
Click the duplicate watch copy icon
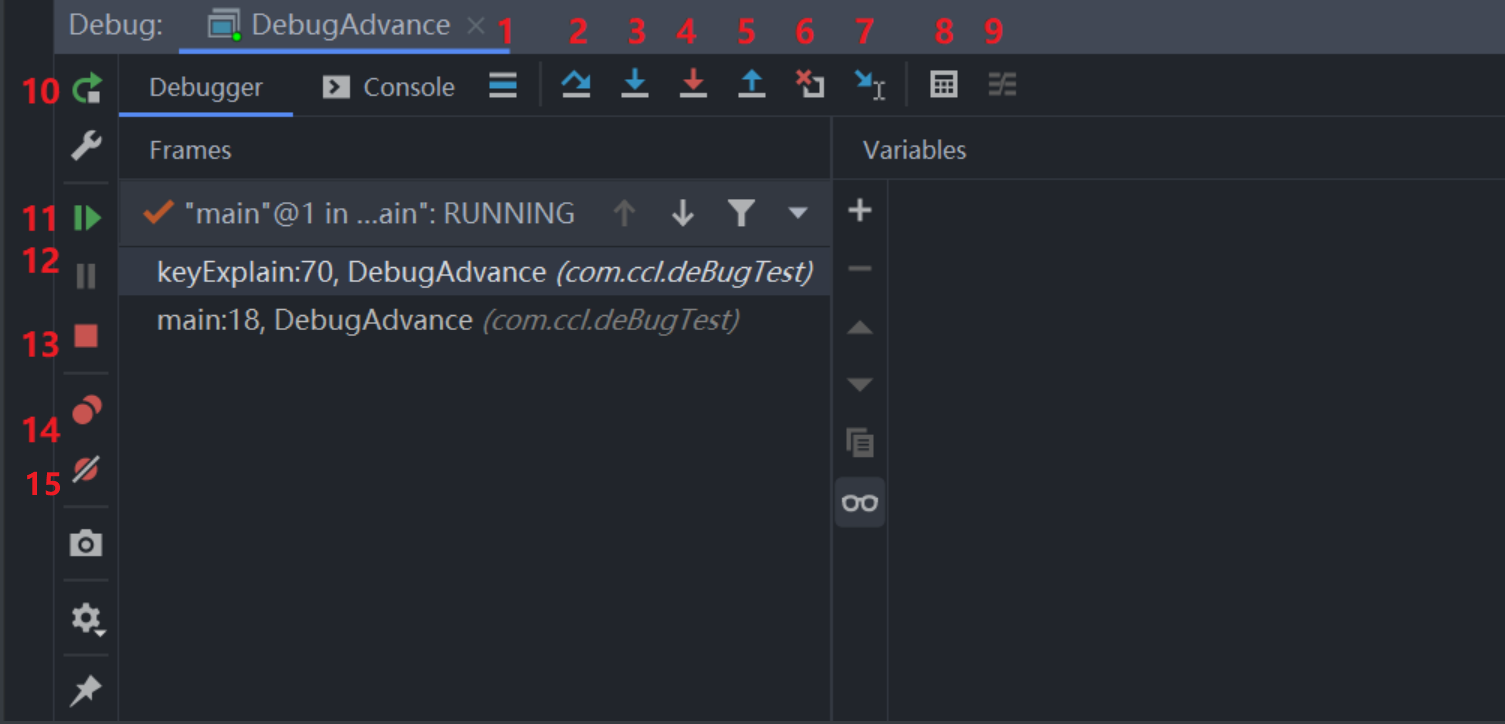(860, 442)
